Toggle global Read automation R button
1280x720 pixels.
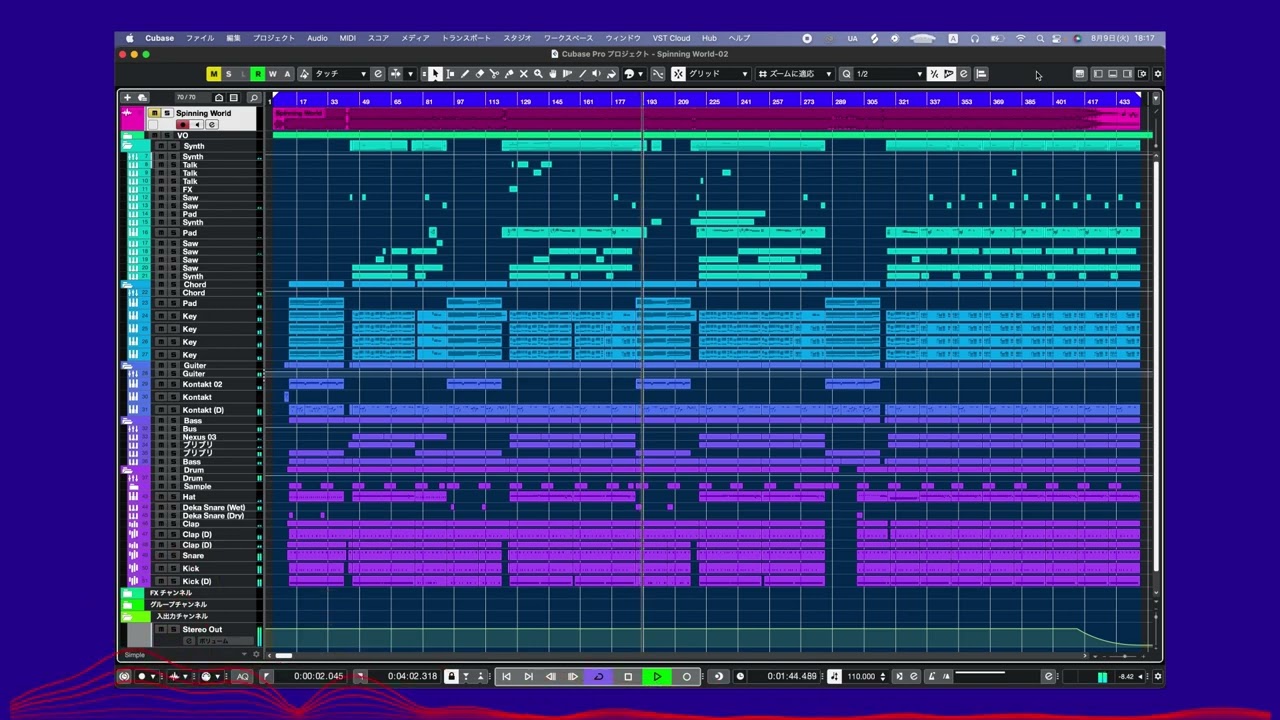tap(257, 74)
